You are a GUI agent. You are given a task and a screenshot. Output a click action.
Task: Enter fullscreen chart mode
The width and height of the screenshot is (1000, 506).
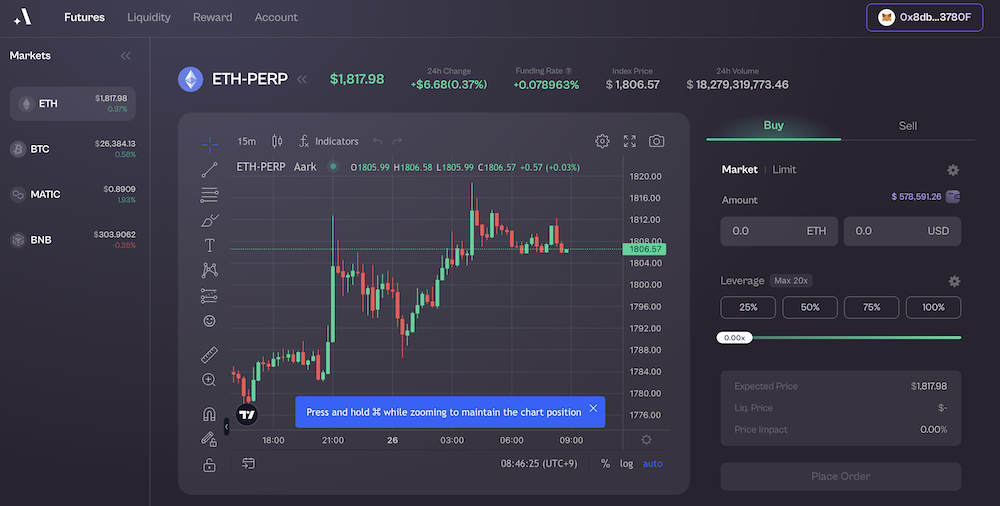629,141
